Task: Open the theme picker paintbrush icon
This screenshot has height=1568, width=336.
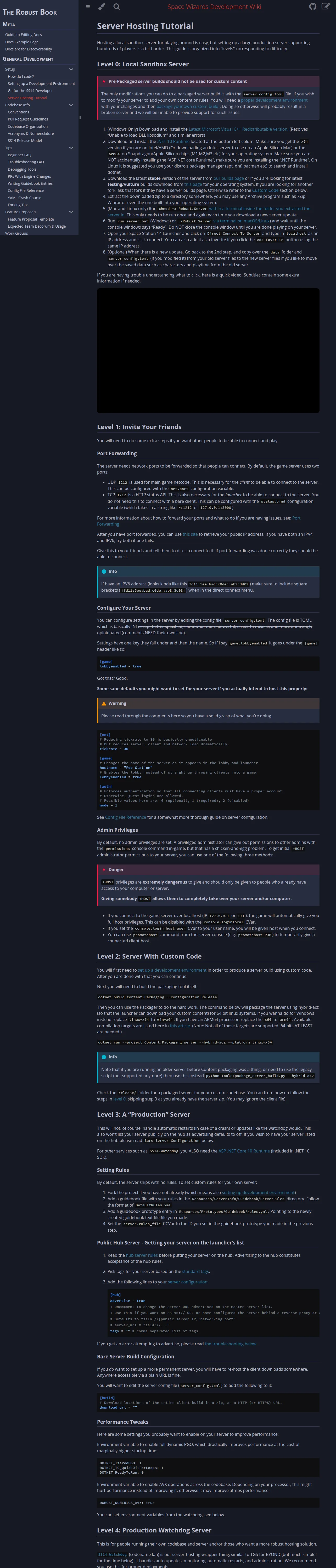Action: pyautogui.click(x=102, y=7)
